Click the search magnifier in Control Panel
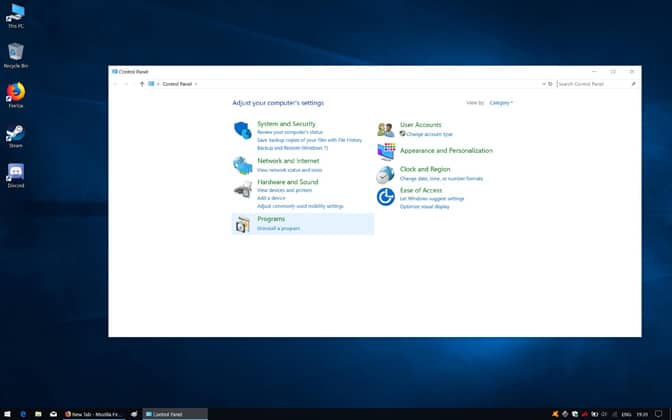 pyautogui.click(x=633, y=84)
